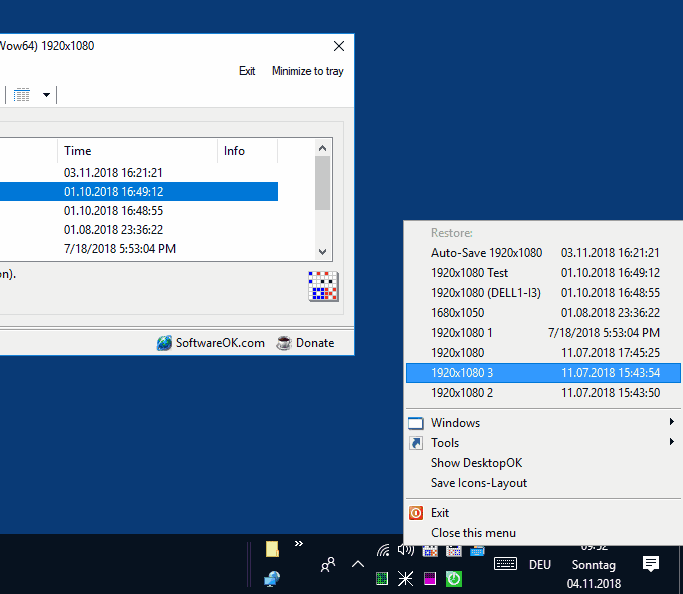Select Show DesktopOK in menu
The image size is (683, 594).
[x=476, y=463]
